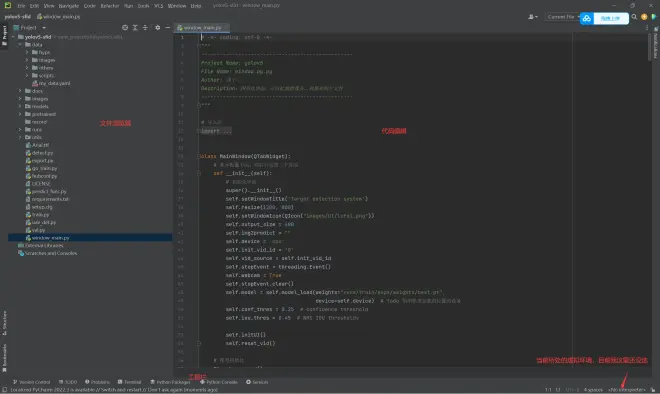Open the Tools menu
Image resolution: width=660 pixels, height=394 pixels.
click(143, 6)
